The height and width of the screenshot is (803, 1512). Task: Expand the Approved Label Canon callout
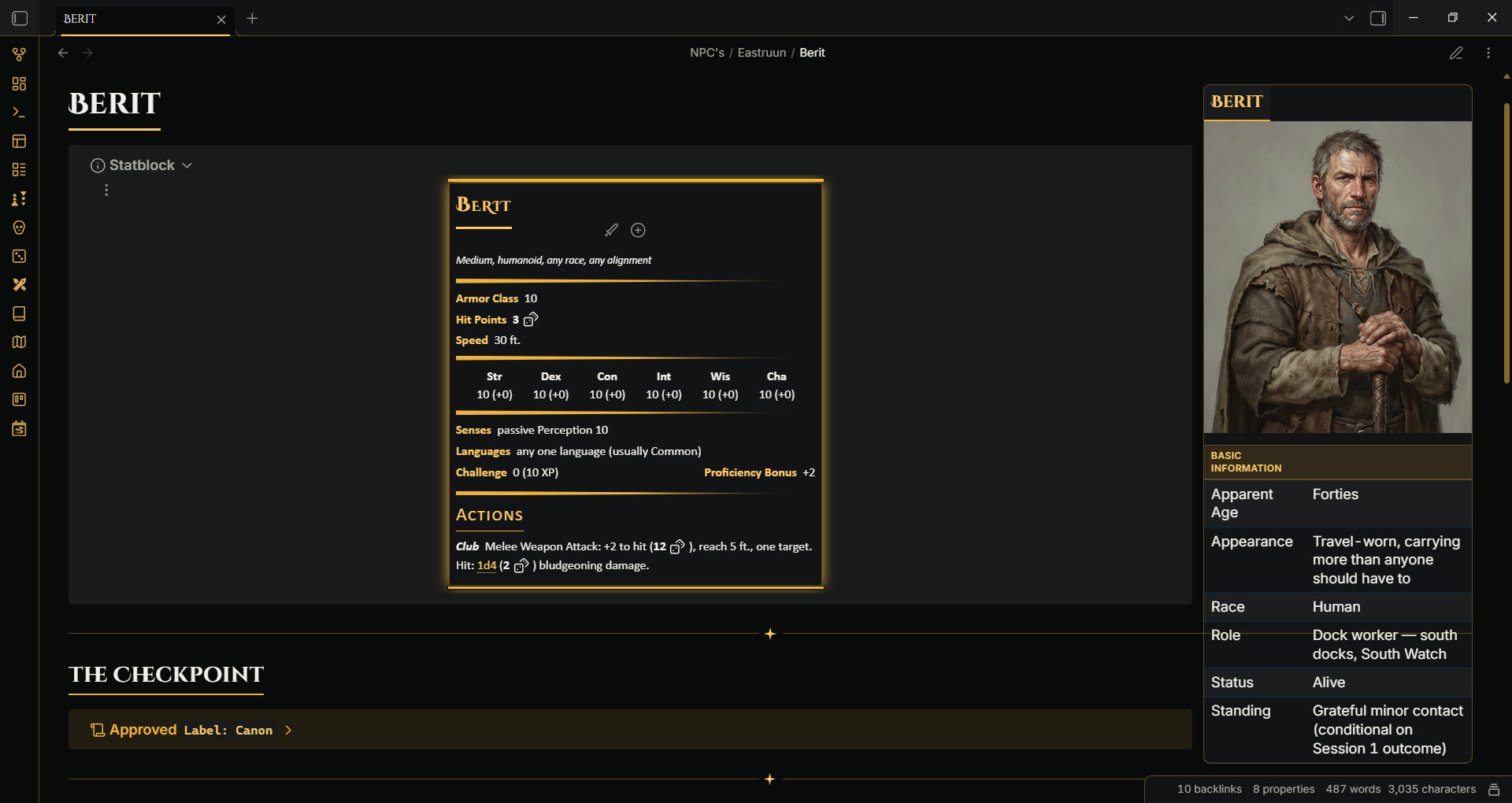[x=288, y=730]
